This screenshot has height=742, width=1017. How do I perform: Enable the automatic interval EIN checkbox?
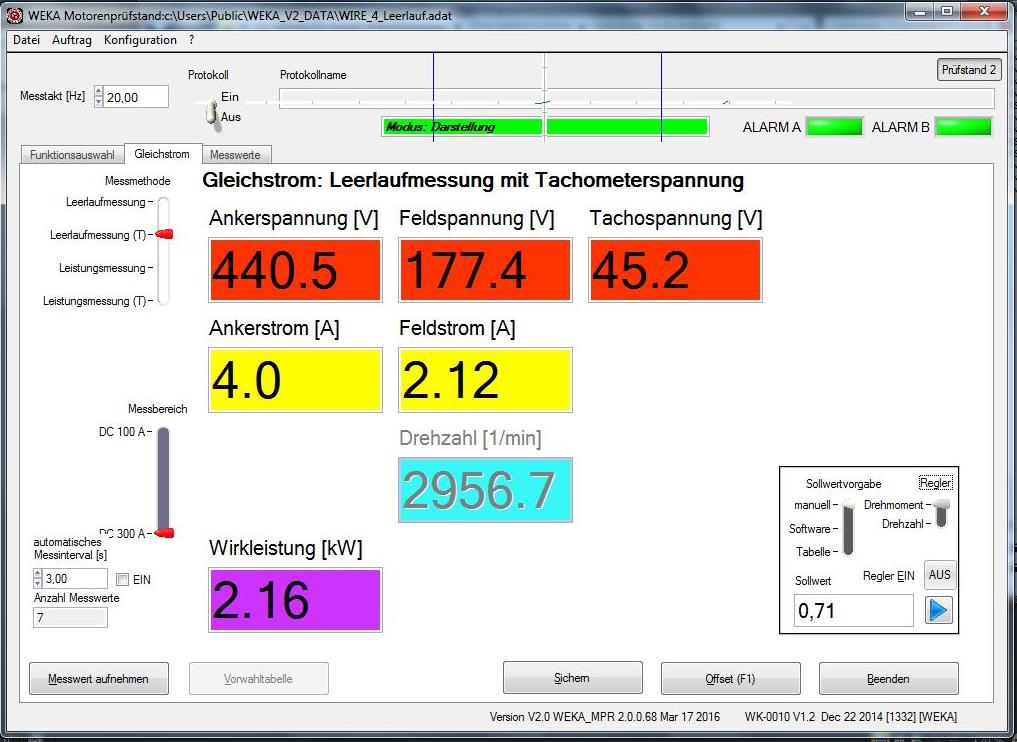(x=122, y=579)
